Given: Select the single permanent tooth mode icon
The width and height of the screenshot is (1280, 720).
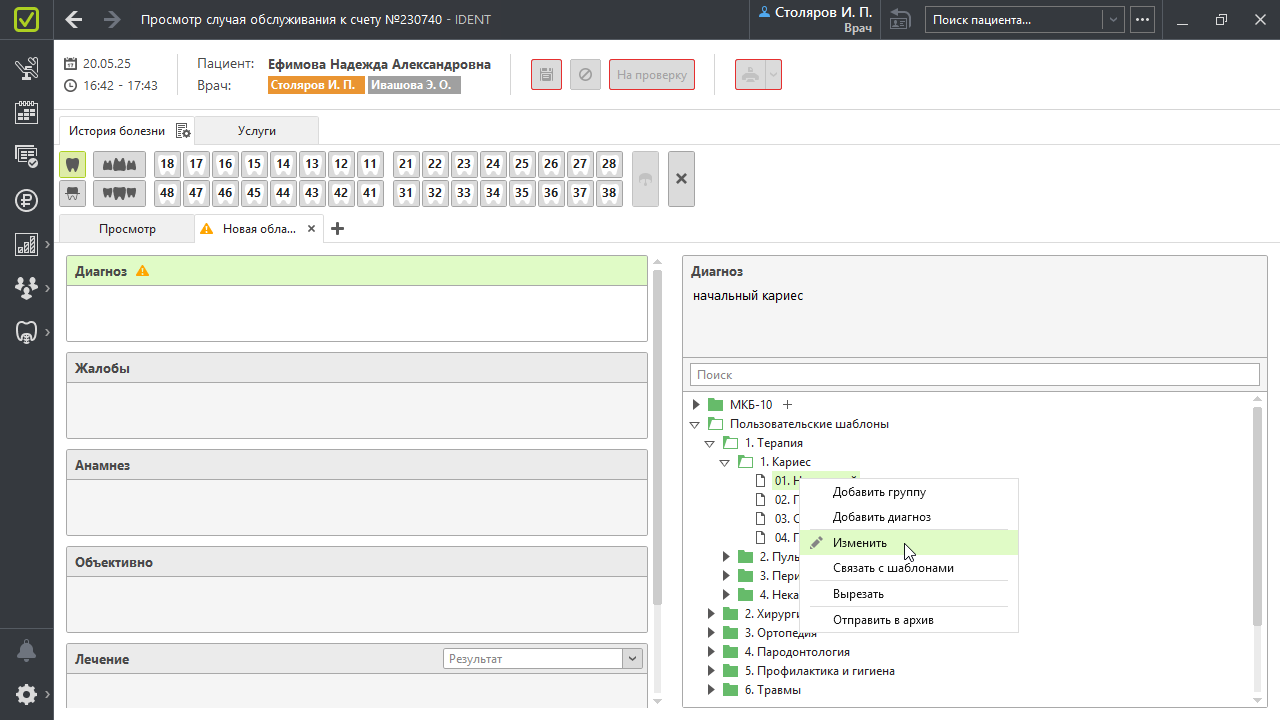Looking at the screenshot, I should click(x=72, y=165).
